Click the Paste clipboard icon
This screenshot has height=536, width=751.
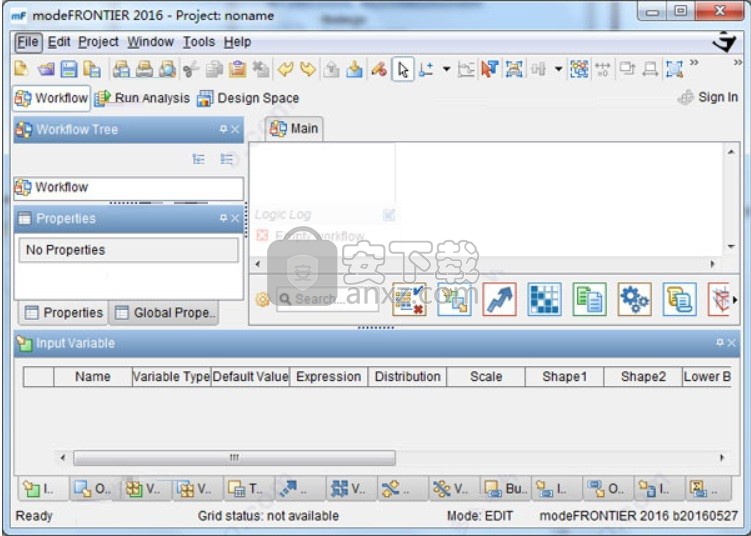238,69
